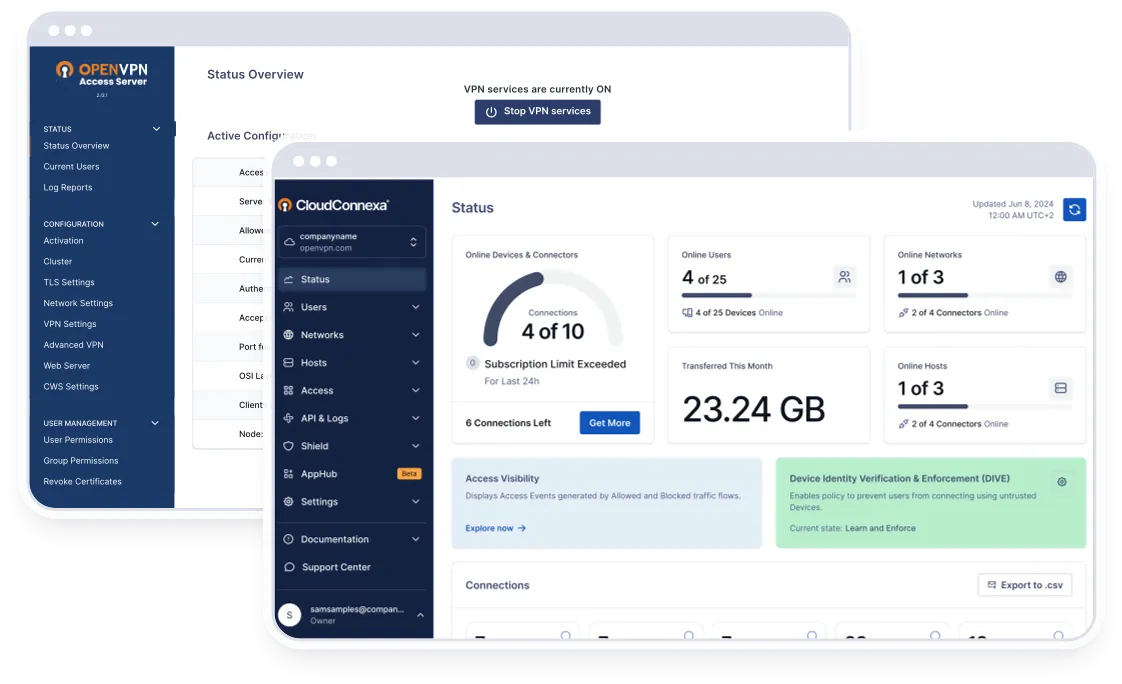Click the Support Center chat icon
The height and width of the screenshot is (684, 1122).
click(289, 567)
